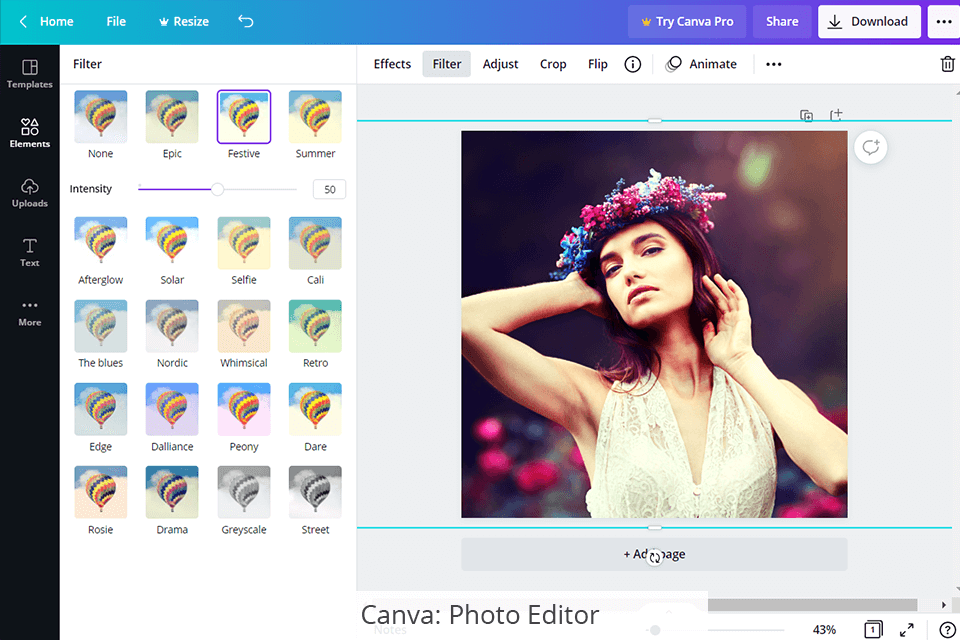Click Try Canva Pro button
The image size is (960, 640).
pos(687,21)
